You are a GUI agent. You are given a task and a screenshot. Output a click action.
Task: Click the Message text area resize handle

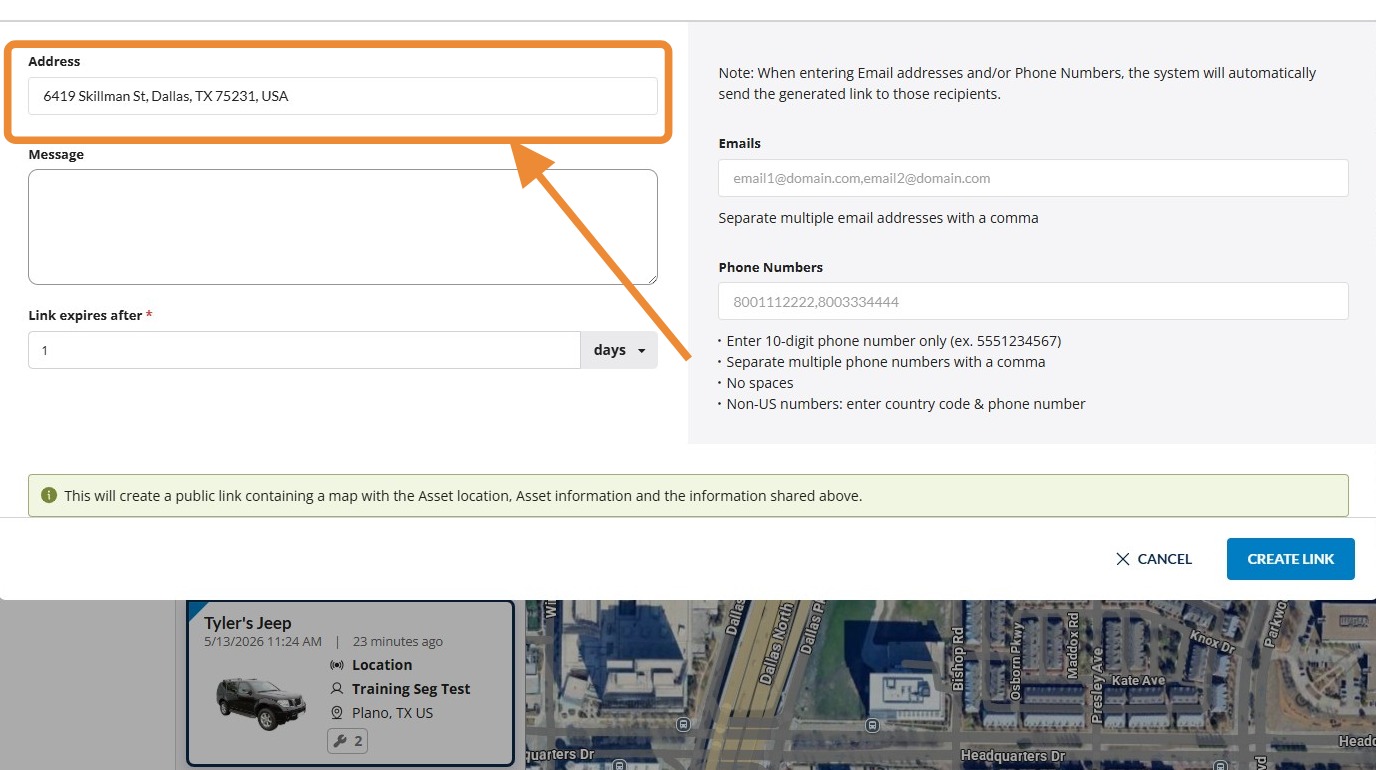click(651, 278)
